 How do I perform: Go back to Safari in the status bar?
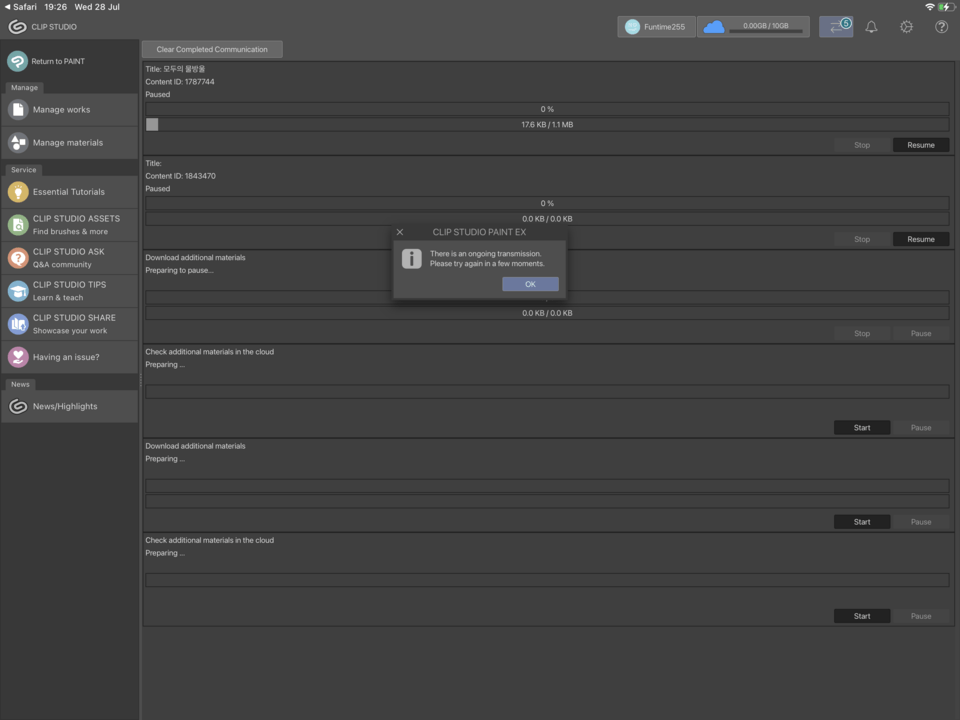click(x=20, y=7)
